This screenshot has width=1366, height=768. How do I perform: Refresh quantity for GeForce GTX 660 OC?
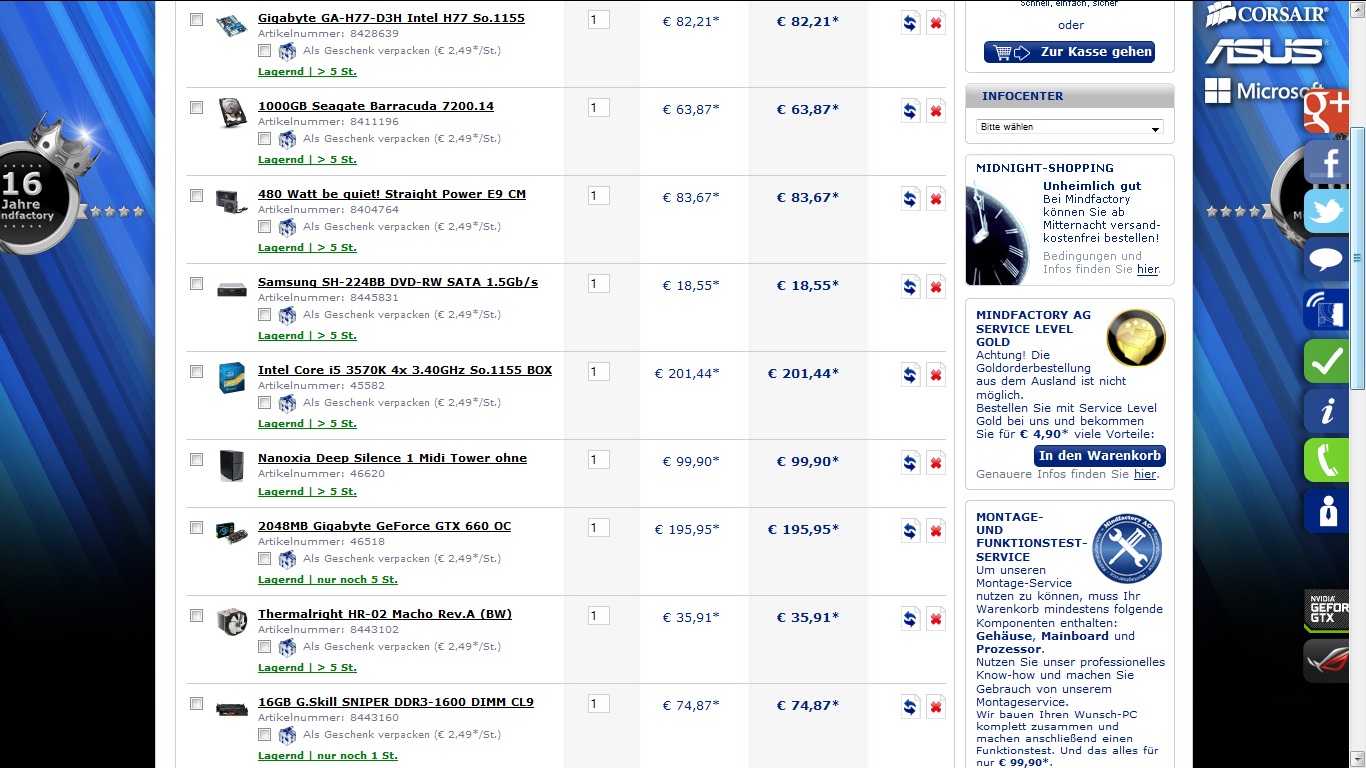[910, 531]
